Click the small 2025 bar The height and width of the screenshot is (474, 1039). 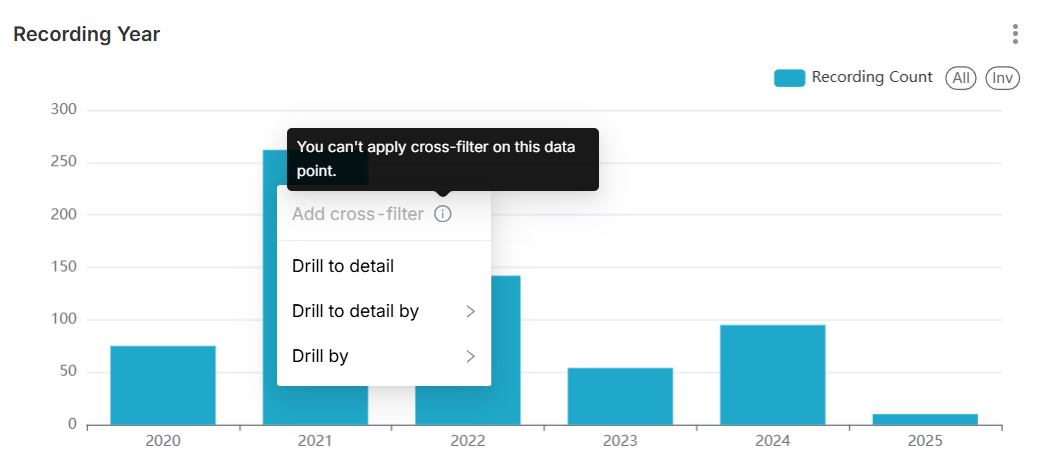click(925, 420)
